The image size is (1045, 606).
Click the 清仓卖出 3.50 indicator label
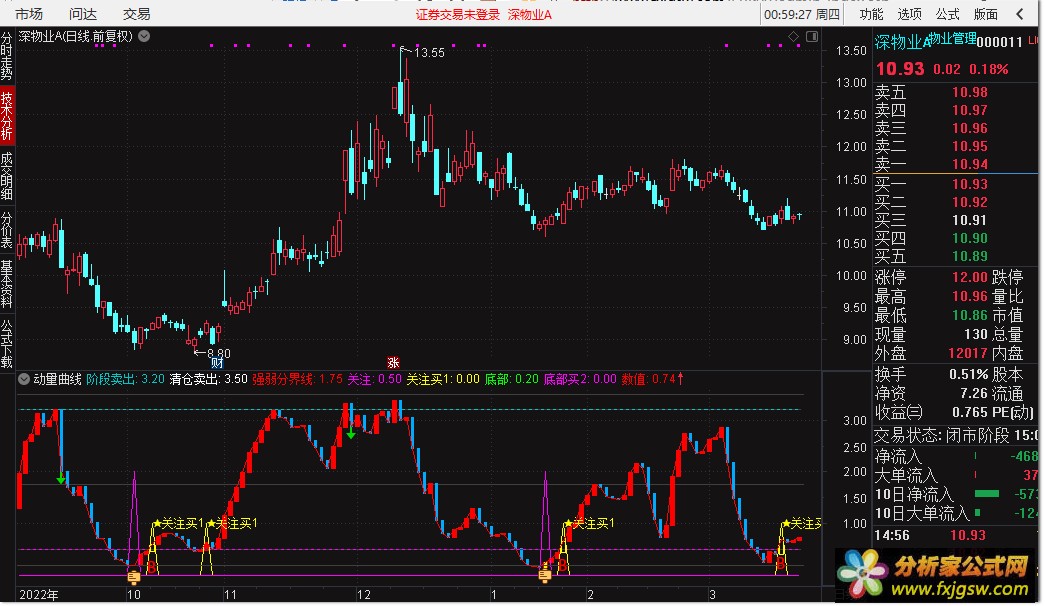coord(209,379)
